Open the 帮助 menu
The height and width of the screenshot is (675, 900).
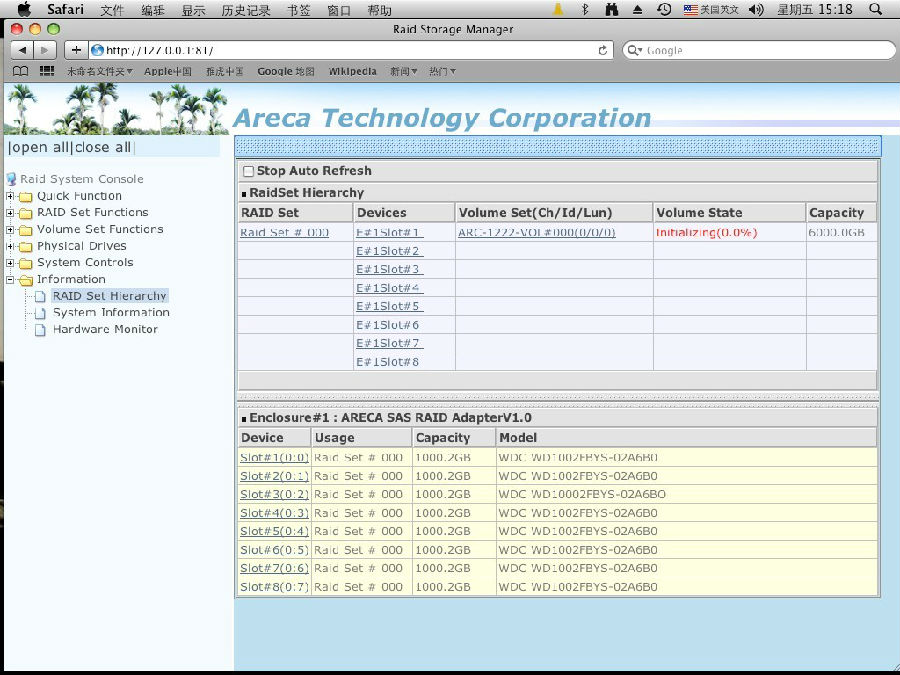coord(379,10)
